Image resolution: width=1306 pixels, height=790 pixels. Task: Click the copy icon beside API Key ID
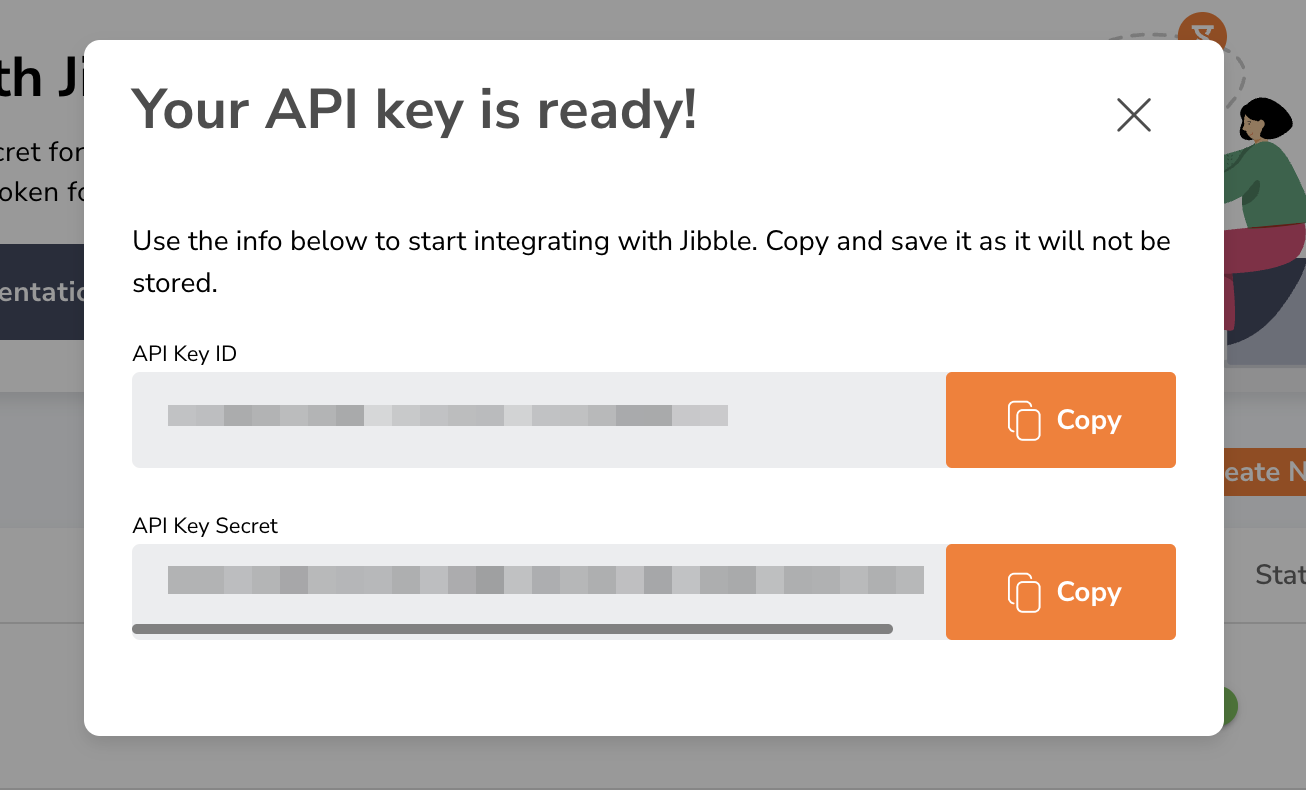pyautogui.click(x=1024, y=420)
